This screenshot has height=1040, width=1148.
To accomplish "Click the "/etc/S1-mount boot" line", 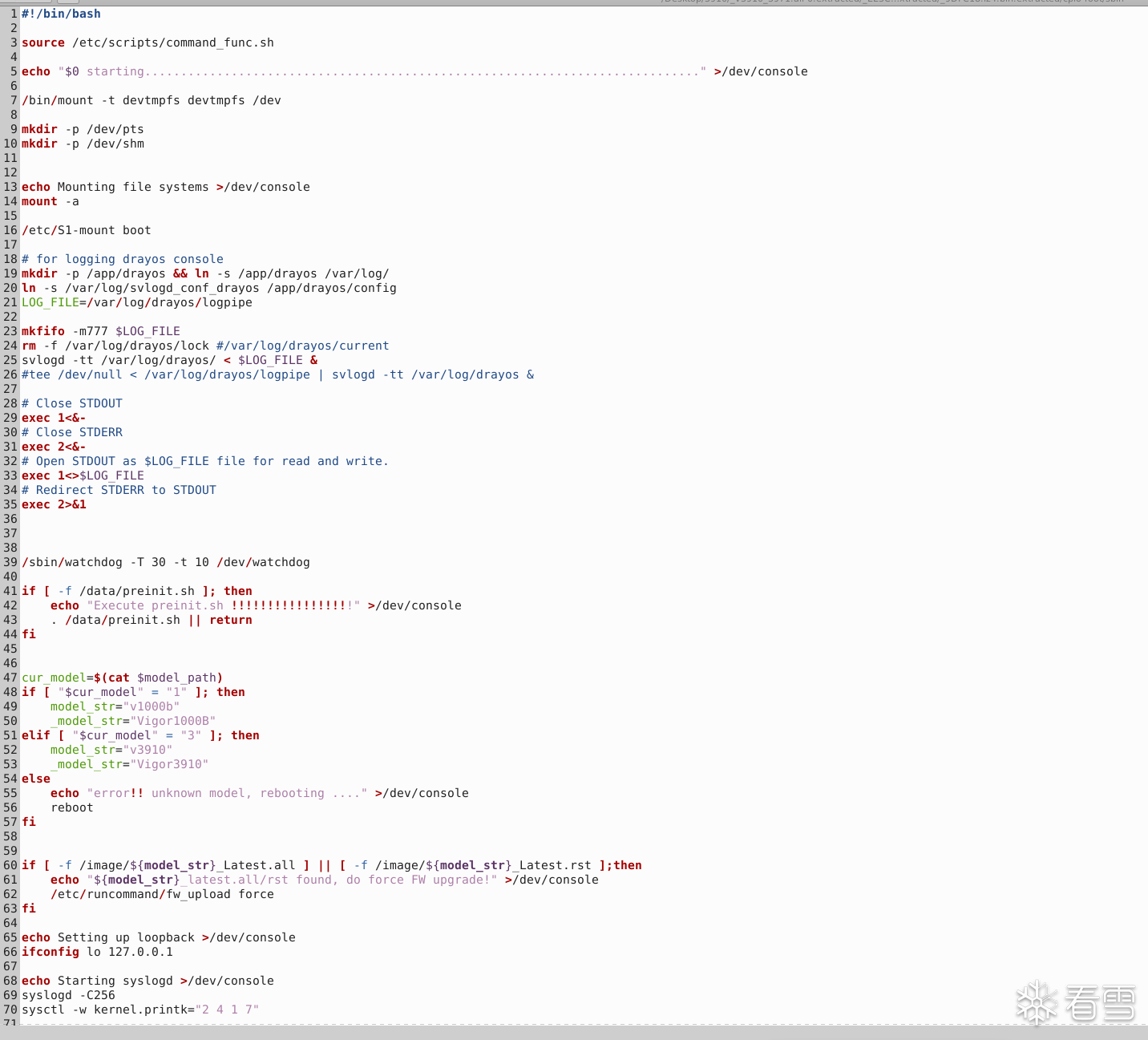I will coord(87,230).
